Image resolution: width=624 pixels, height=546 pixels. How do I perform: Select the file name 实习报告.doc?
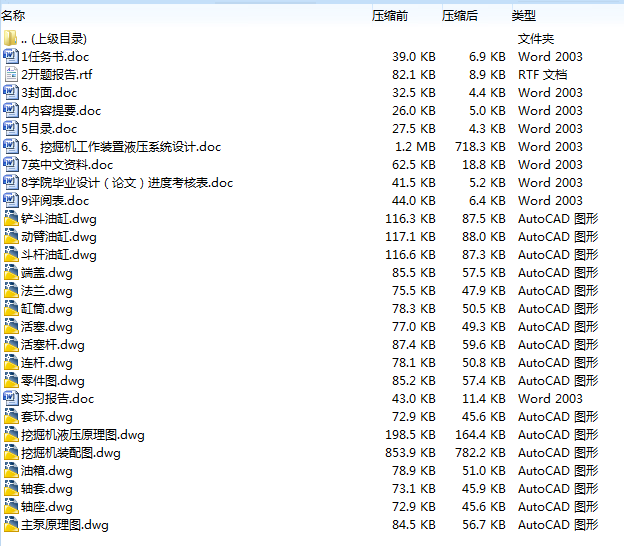click(58, 398)
